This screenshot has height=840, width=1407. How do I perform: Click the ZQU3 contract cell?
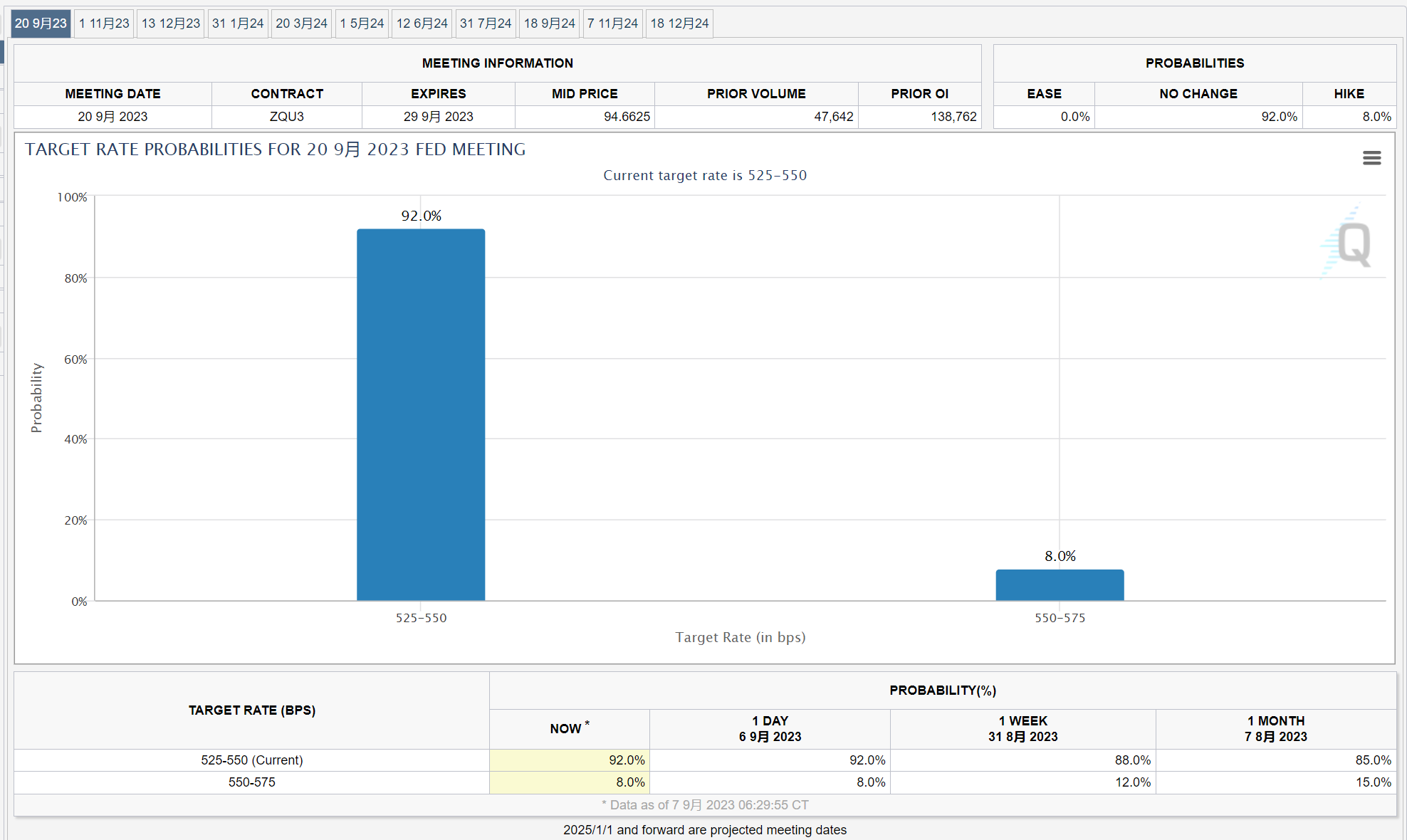click(x=286, y=117)
